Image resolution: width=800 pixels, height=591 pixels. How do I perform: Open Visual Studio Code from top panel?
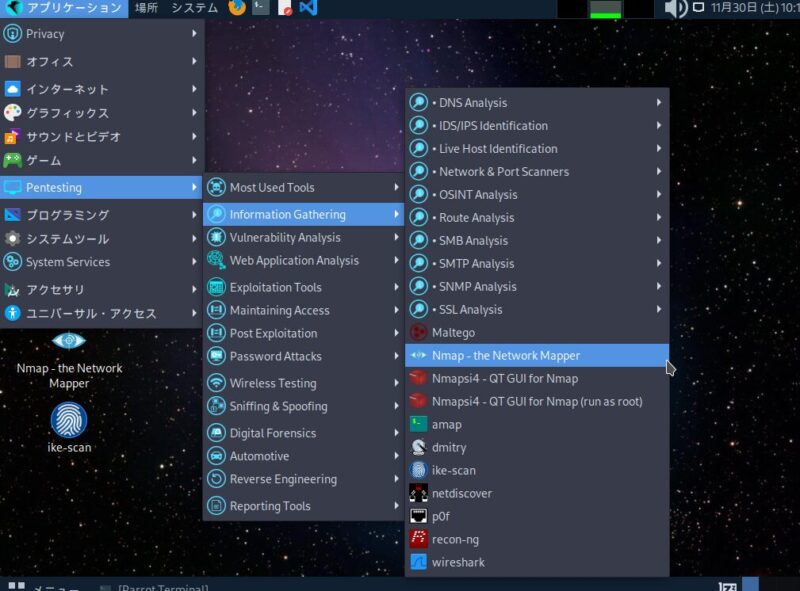pos(308,9)
